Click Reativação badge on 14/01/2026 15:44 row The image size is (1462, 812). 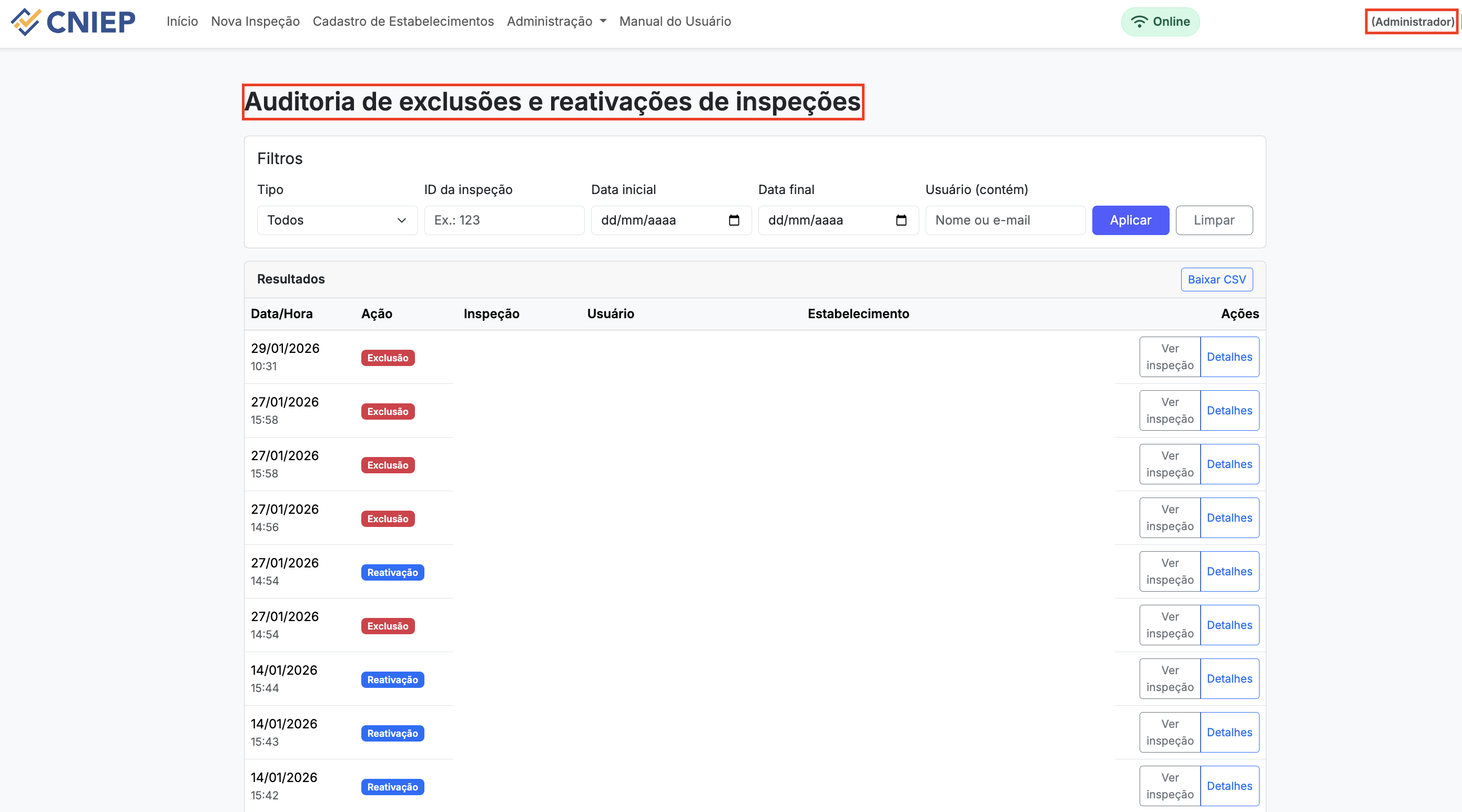[392, 680]
